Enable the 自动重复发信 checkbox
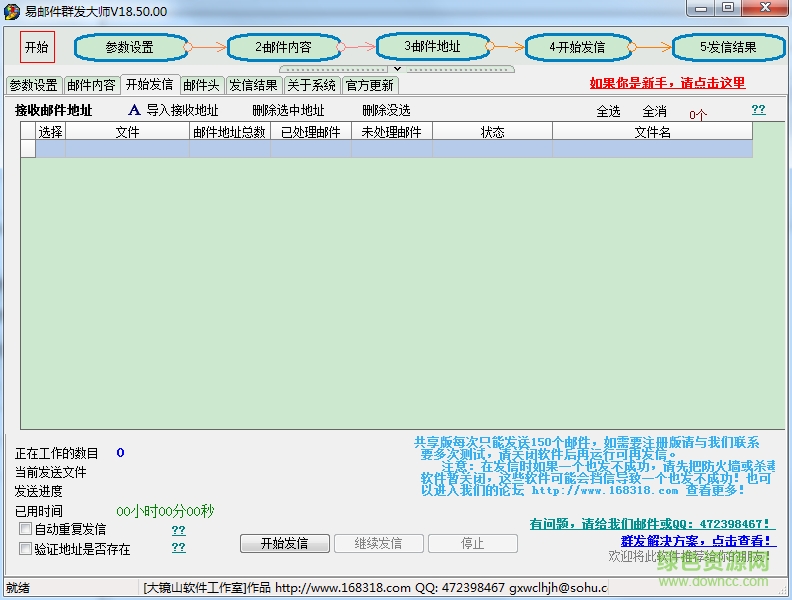 (26, 529)
